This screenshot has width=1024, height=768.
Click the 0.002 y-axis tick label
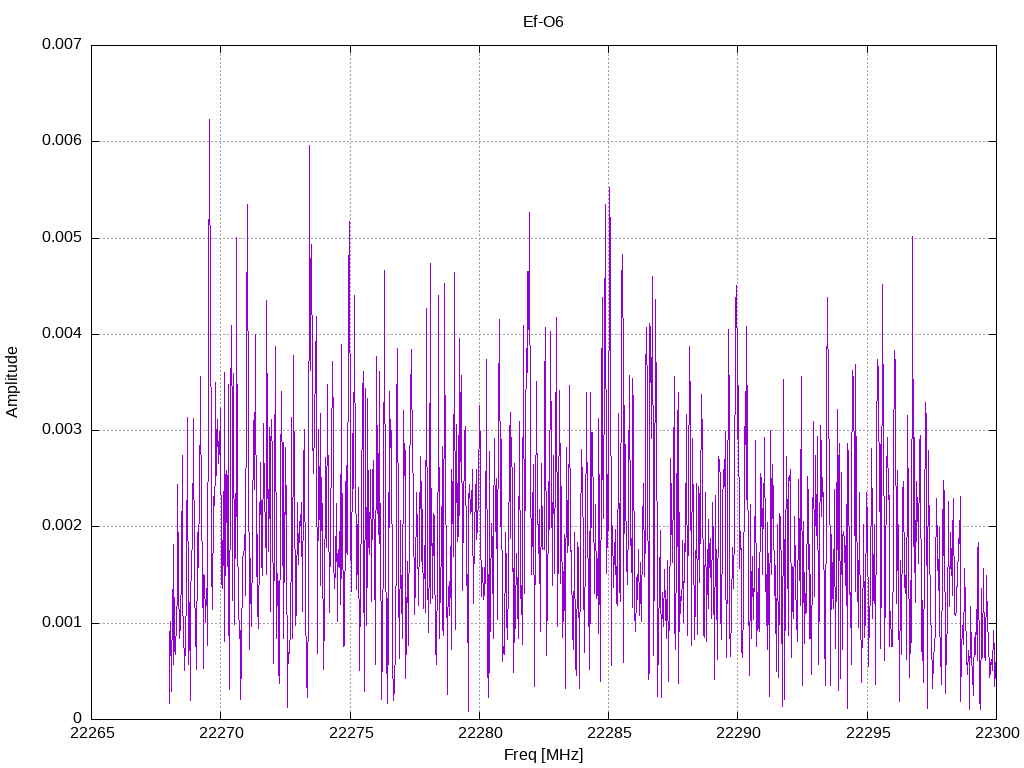click(62, 526)
